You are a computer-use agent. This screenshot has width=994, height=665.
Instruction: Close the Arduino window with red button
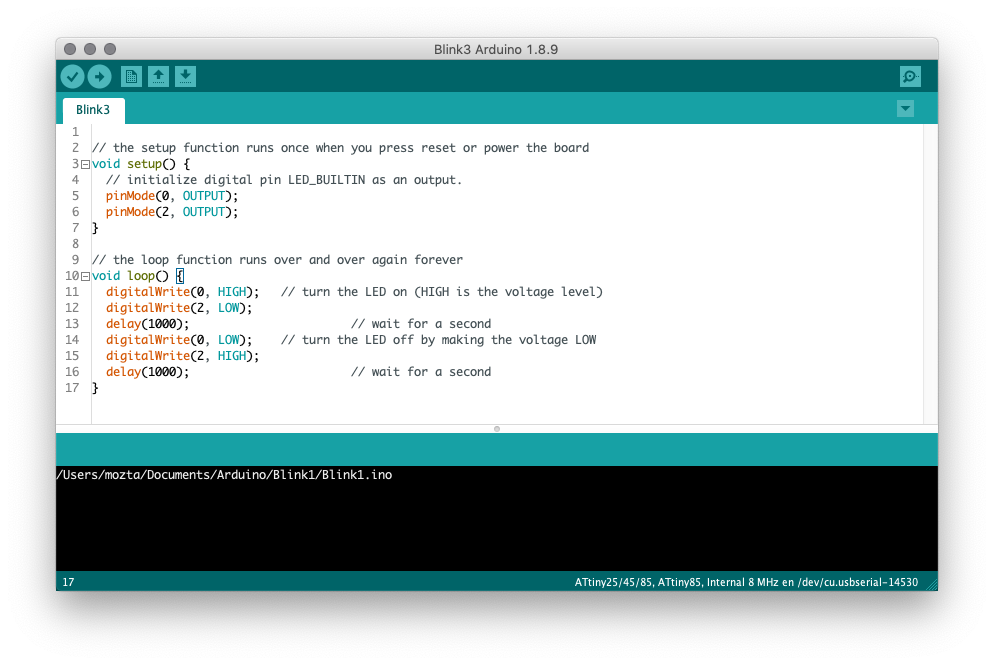pyautogui.click(x=70, y=49)
